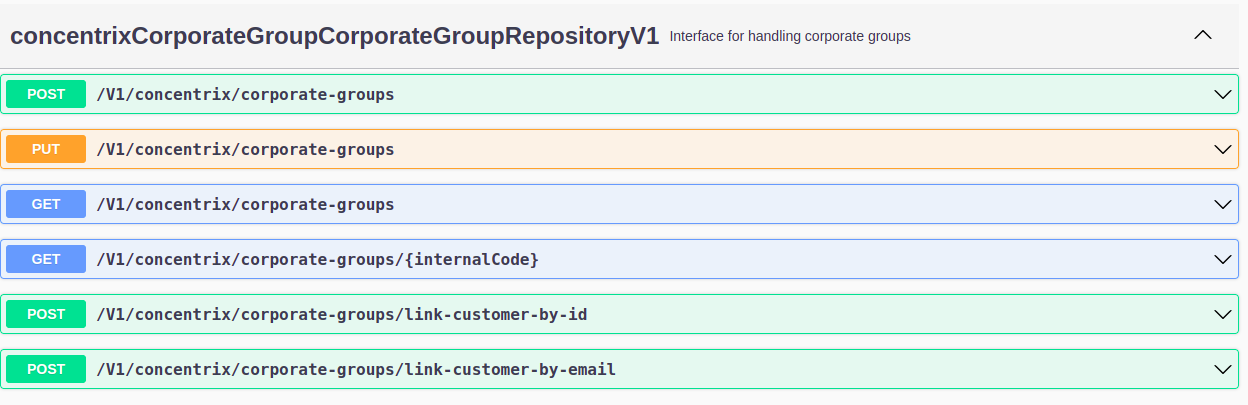This screenshot has width=1248, height=405.
Task: Expand chevron on GET corporate-groups row
Action: tap(1222, 204)
